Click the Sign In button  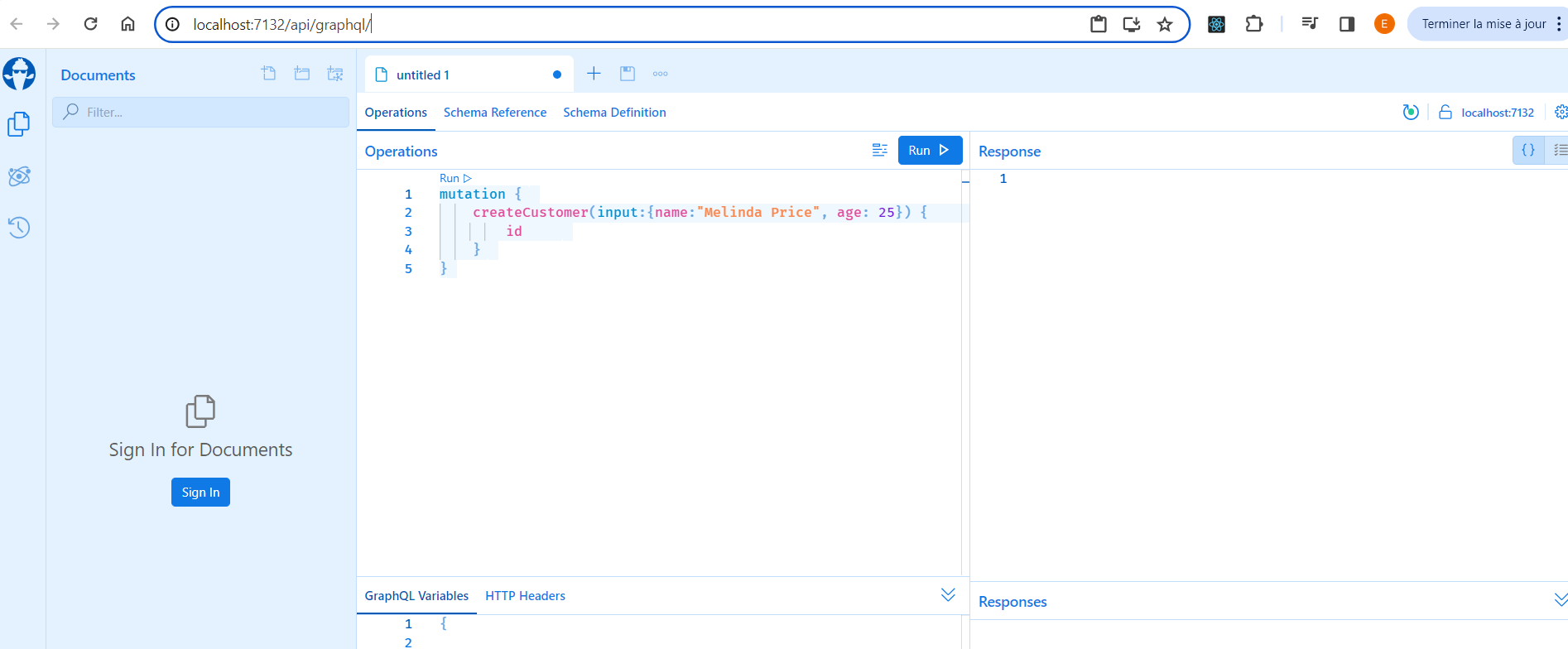pyautogui.click(x=200, y=492)
